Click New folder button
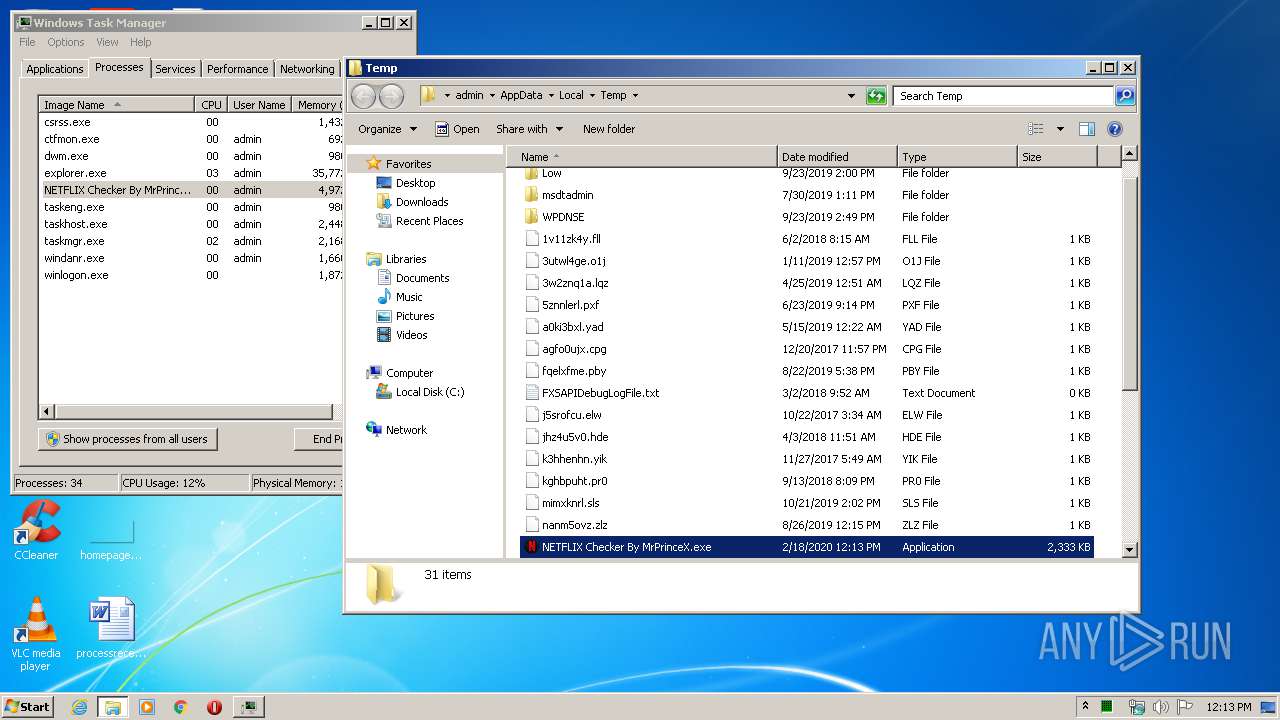 [609, 129]
